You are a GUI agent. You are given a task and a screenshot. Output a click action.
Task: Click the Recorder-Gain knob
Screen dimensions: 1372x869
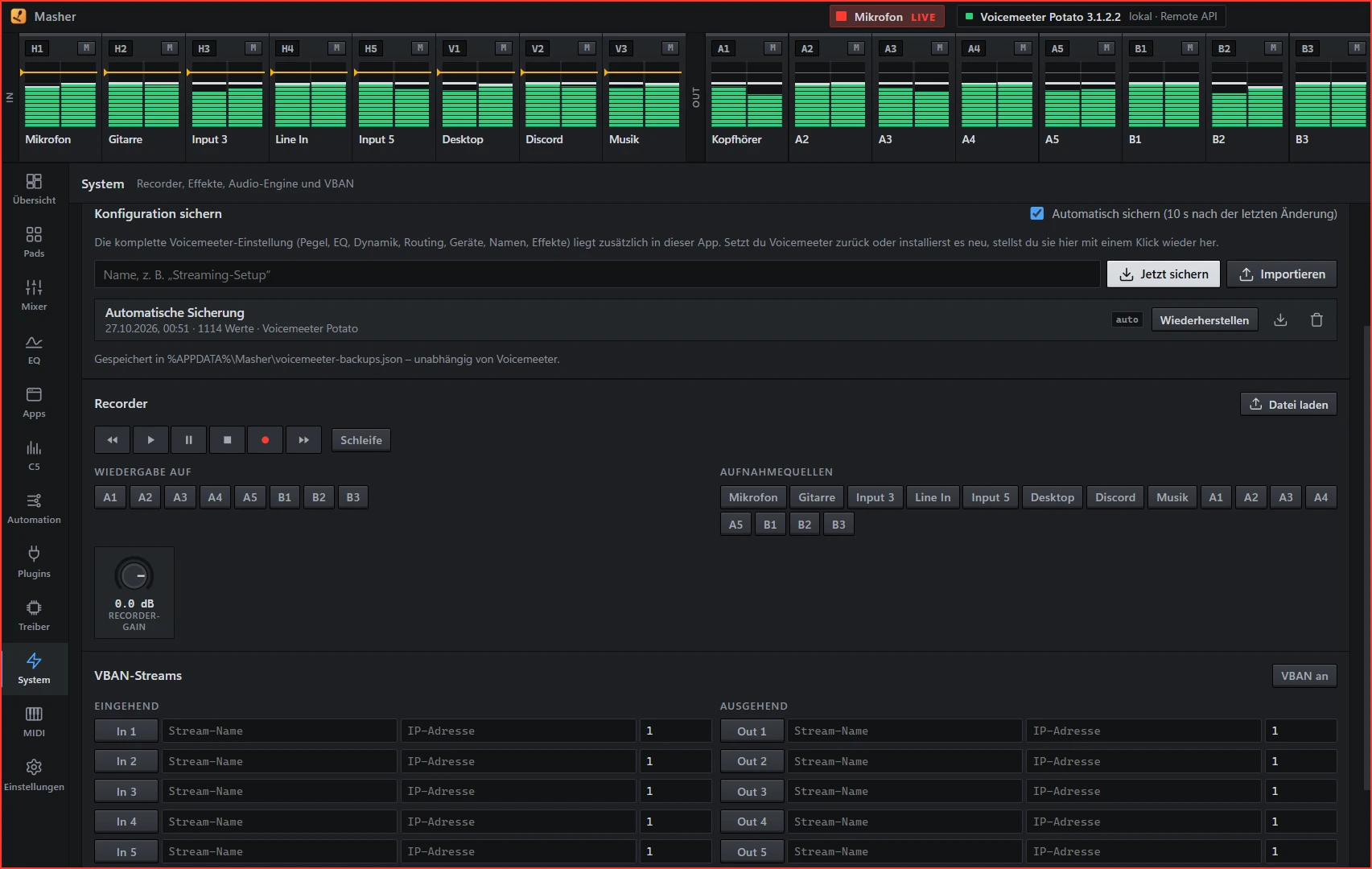(x=134, y=575)
